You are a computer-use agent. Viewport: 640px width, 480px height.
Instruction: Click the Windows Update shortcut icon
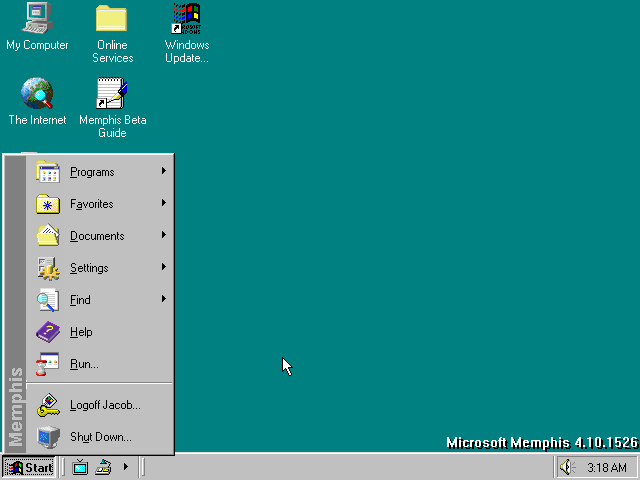(187, 19)
